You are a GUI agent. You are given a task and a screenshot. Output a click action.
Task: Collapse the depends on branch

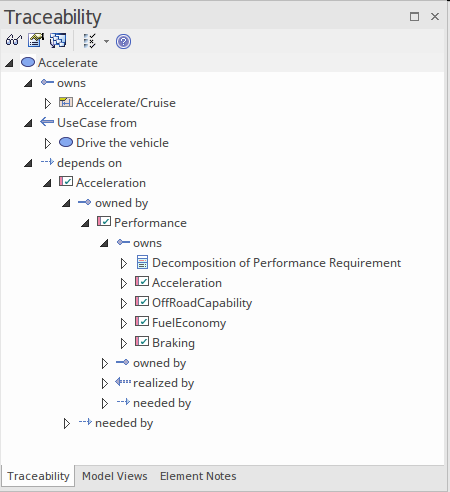29,163
